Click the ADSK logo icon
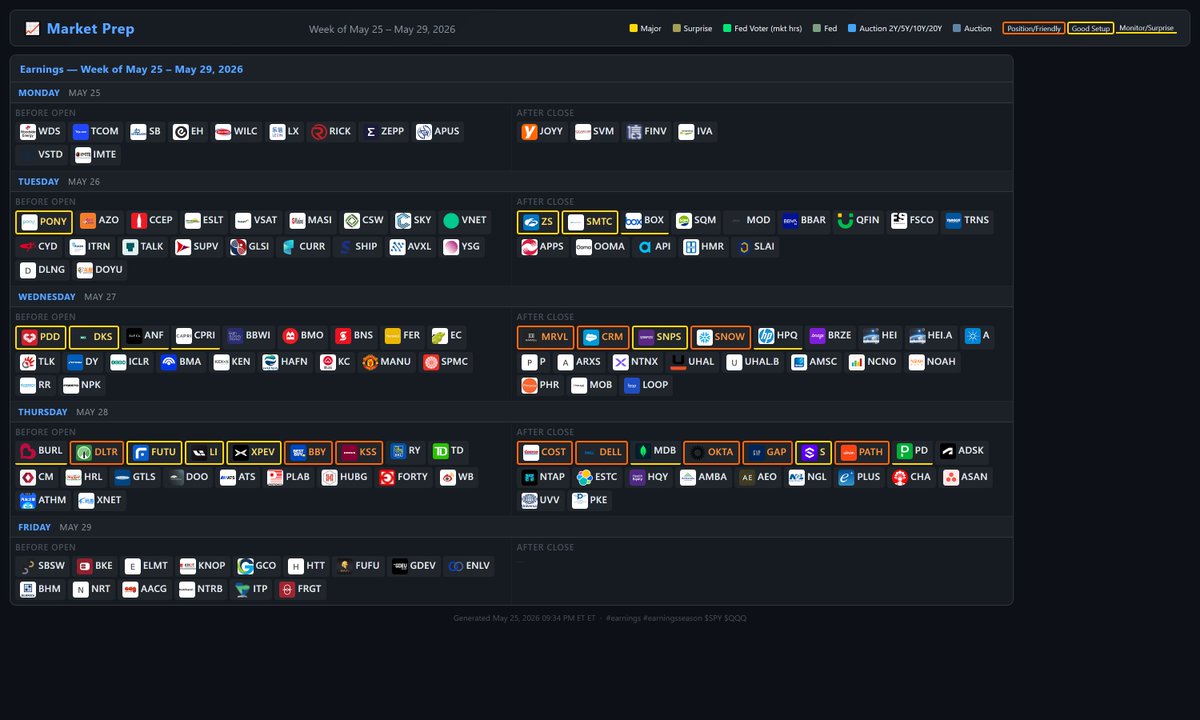 coord(947,451)
